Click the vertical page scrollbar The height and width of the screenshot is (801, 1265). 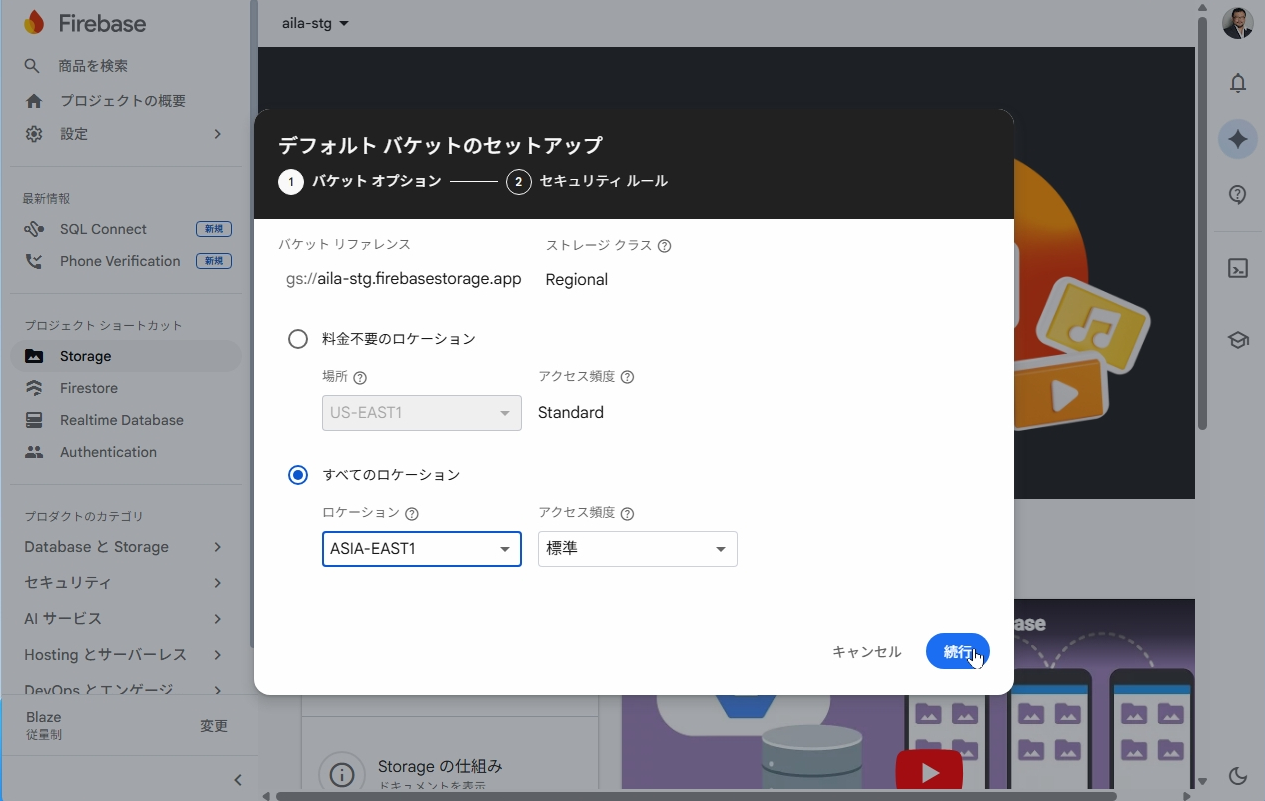point(1203,225)
